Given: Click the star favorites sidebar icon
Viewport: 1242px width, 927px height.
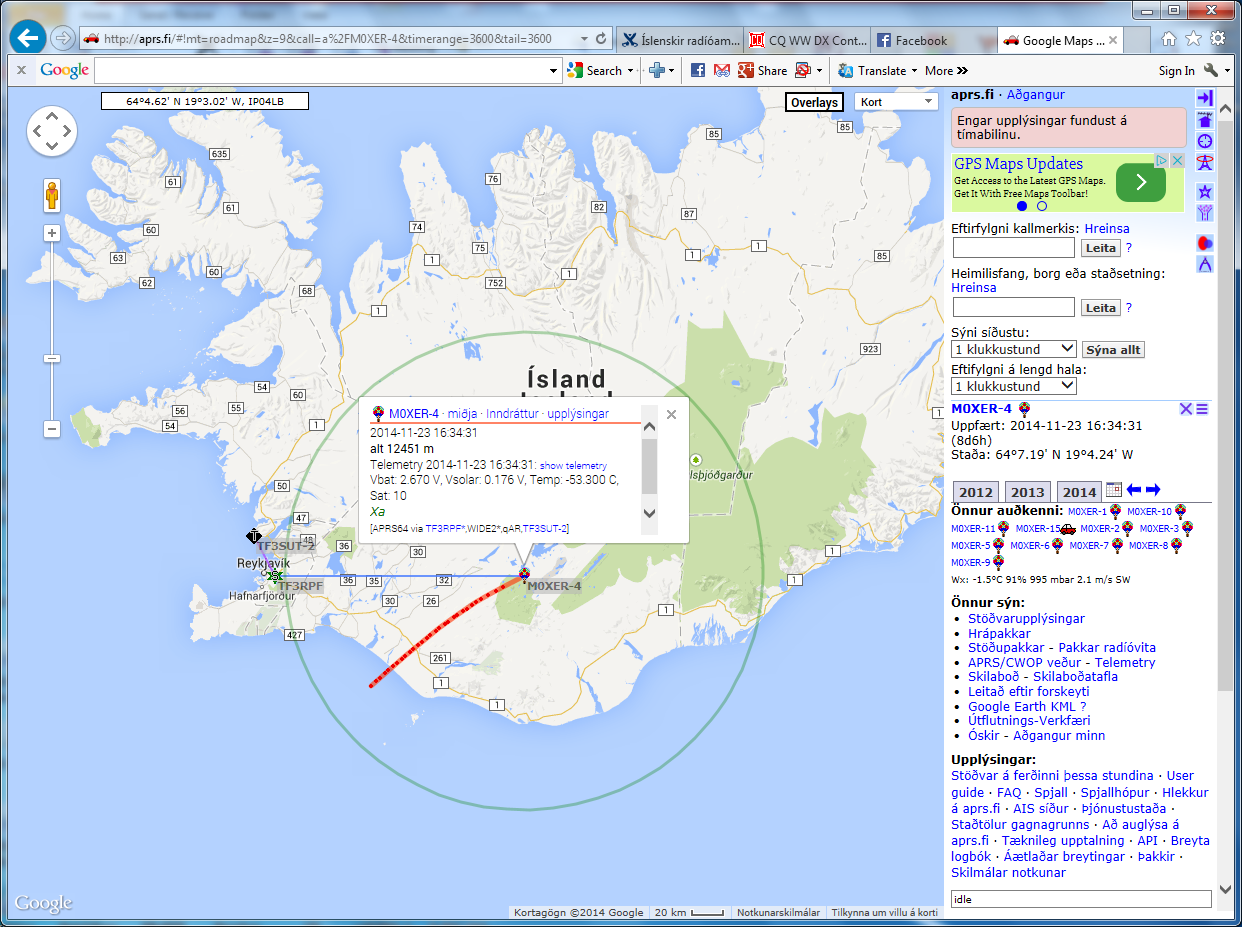Looking at the screenshot, I should click(x=1205, y=191).
